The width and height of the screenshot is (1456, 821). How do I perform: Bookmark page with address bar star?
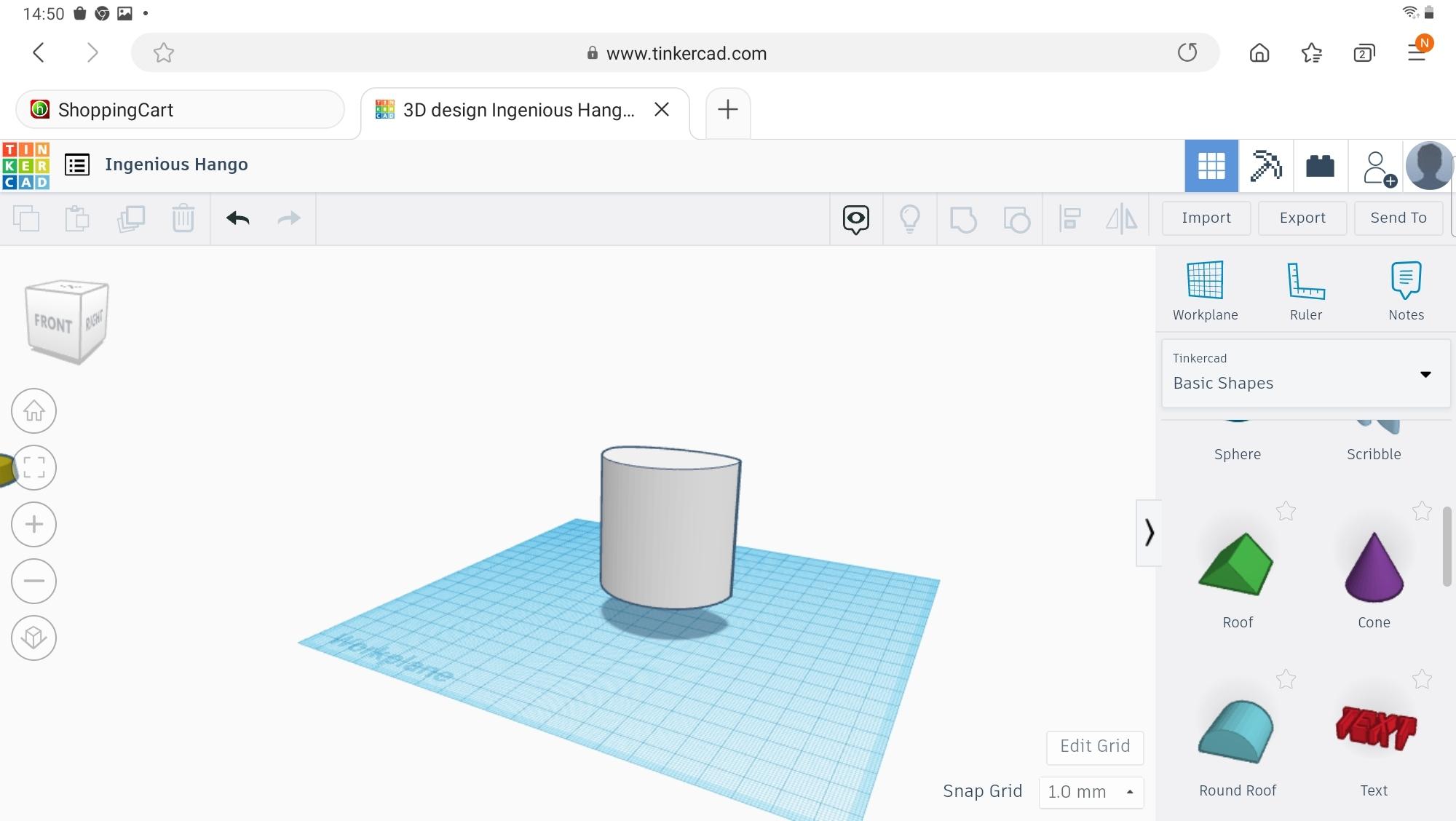pyautogui.click(x=164, y=52)
